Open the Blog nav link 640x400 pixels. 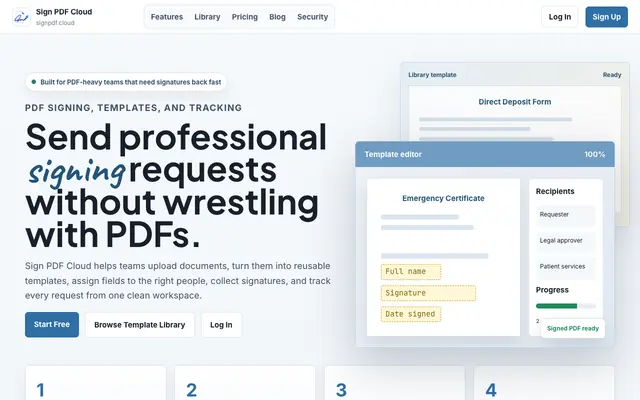[277, 17]
